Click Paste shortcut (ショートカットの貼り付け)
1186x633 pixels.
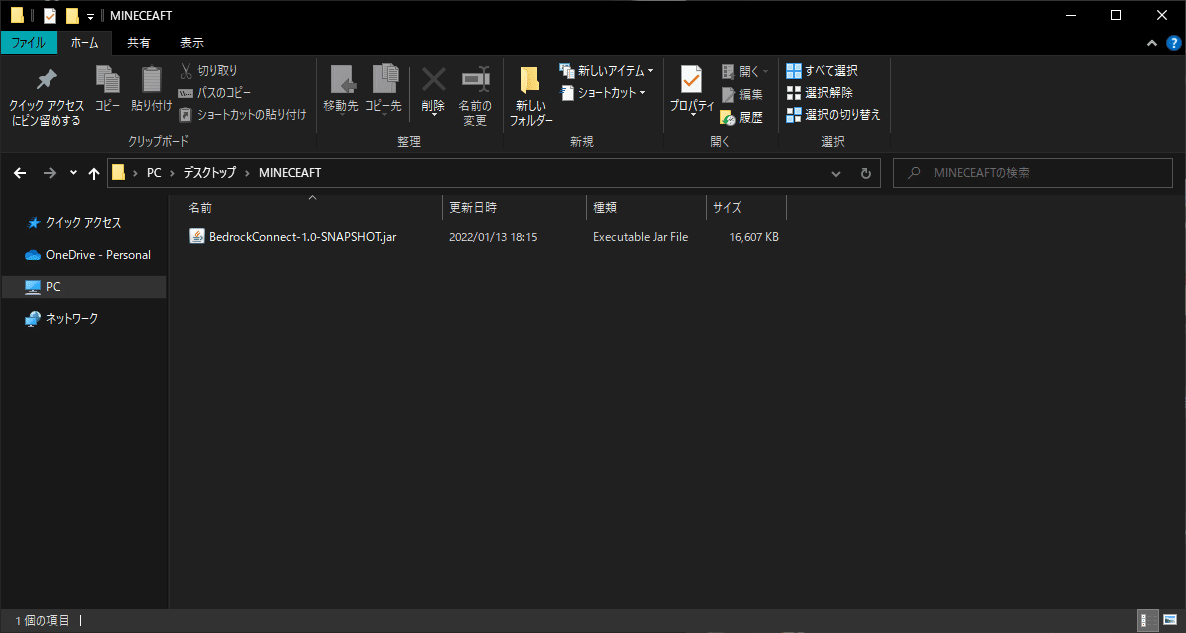(x=242, y=115)
